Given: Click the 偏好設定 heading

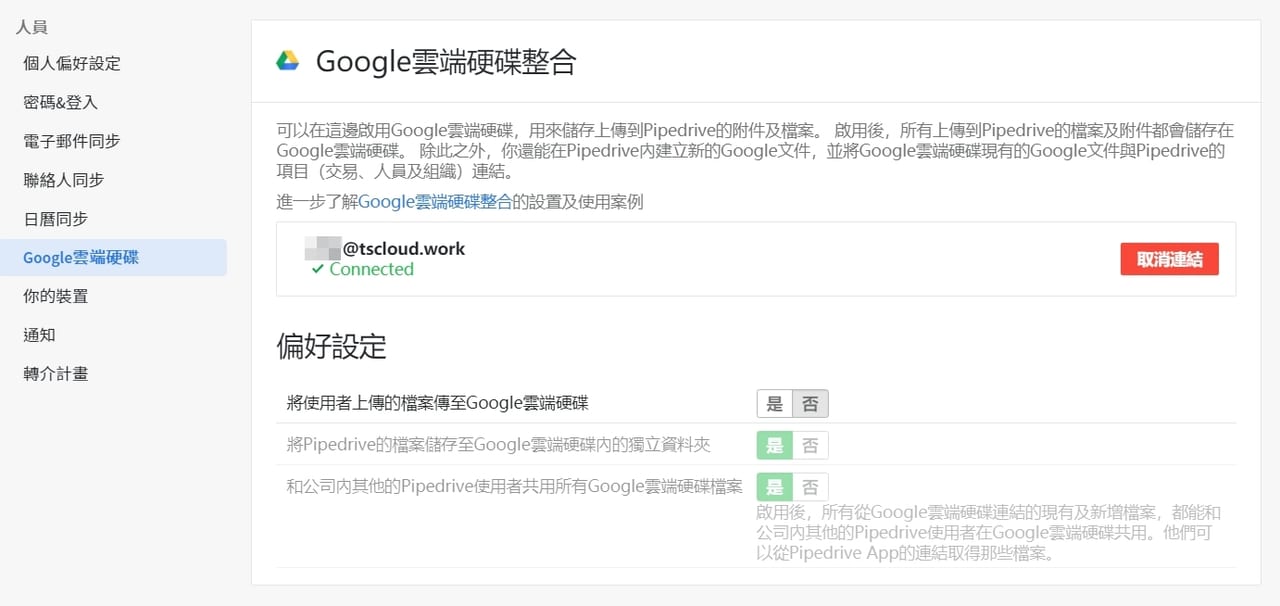Looking at the screenshot, I should [x=331, y=347].
